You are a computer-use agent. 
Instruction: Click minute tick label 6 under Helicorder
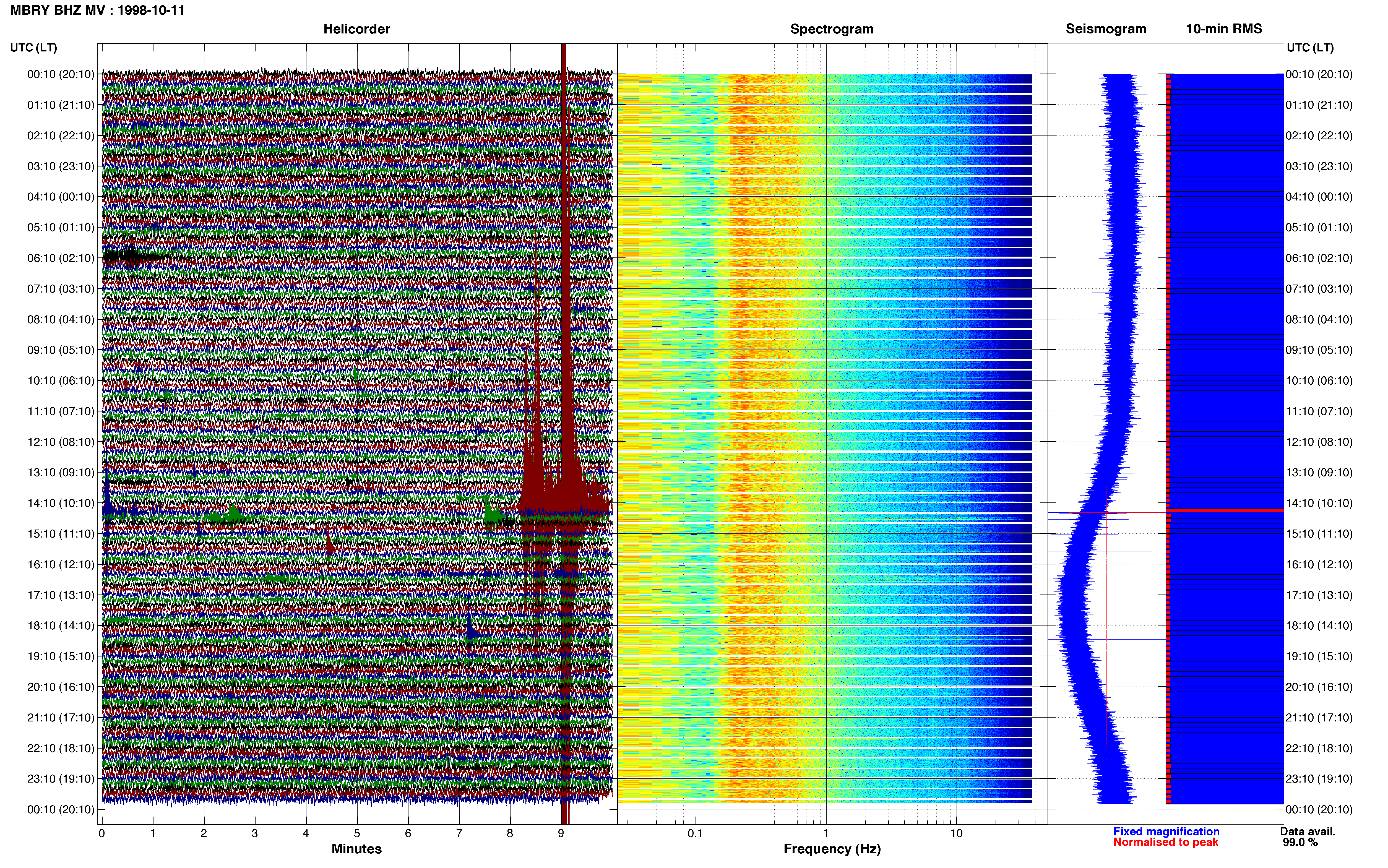(408, 833)
